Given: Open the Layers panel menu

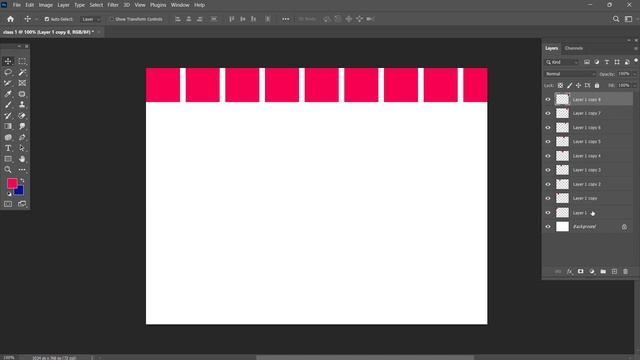Looking at the screenshot, I should click(636, 48).
